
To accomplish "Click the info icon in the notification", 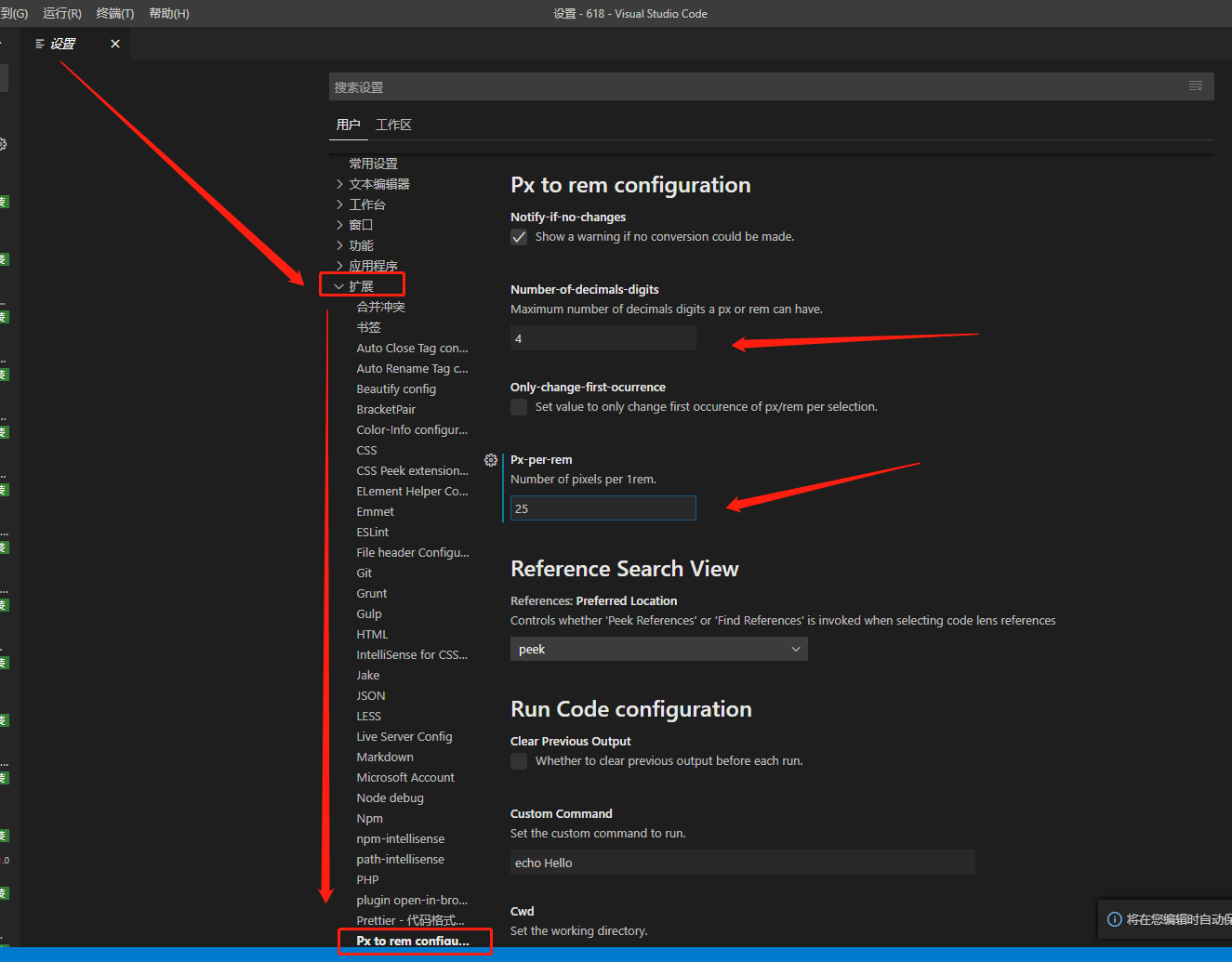I will coord(1114,919).
